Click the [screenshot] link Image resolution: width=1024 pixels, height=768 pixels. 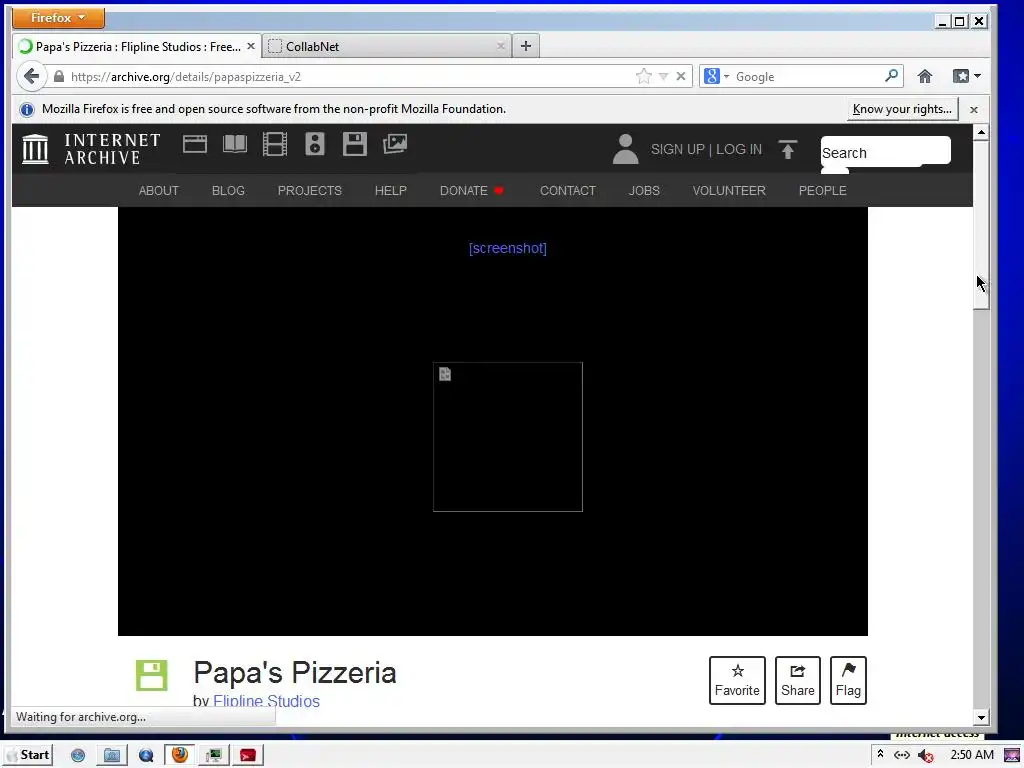click(x=507, y=248)
